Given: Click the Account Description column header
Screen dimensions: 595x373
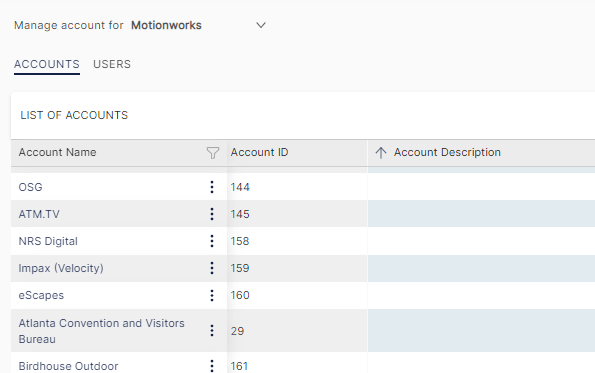Looking at the screenshot, I should 447,152.
